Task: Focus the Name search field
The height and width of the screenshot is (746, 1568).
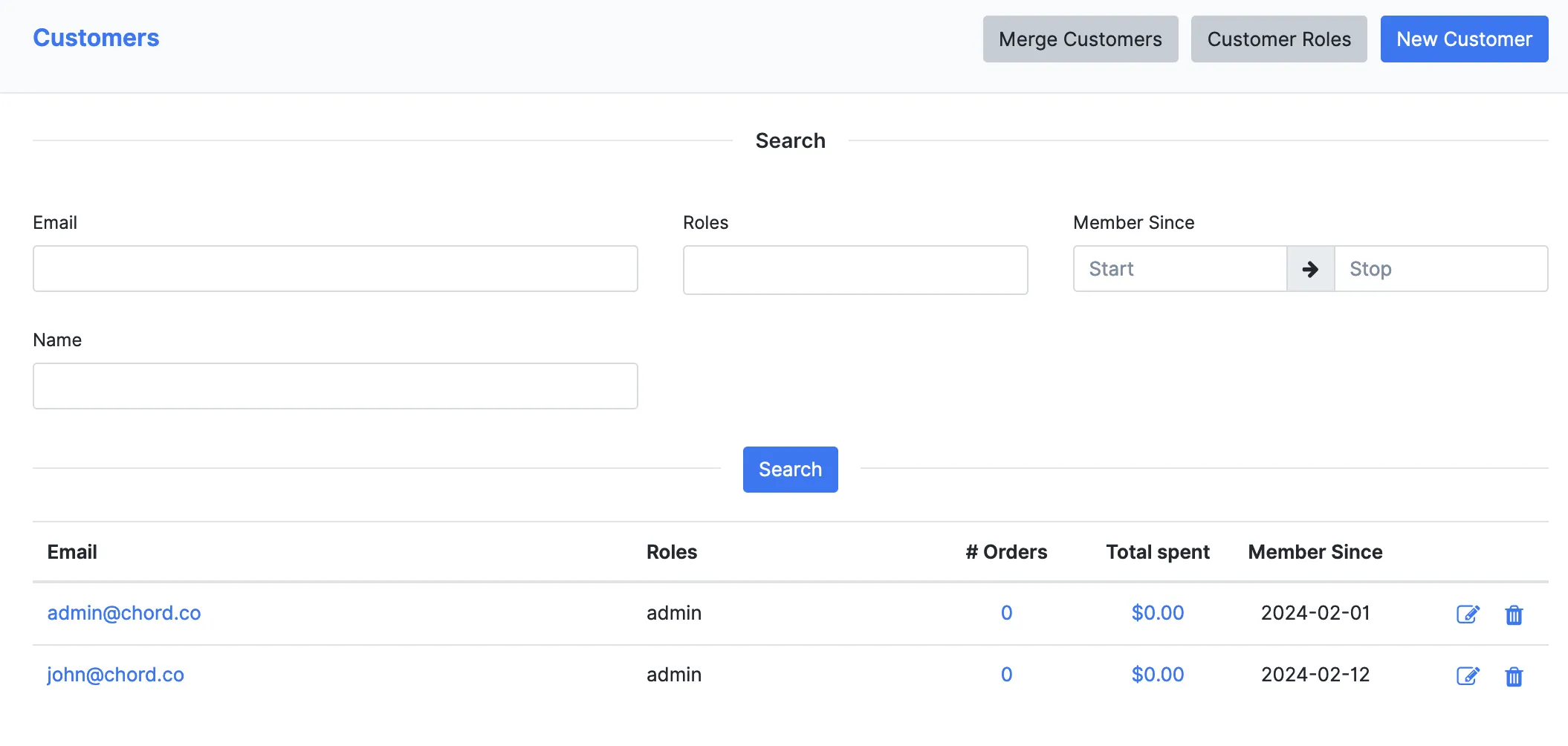Action: [335, 386]
